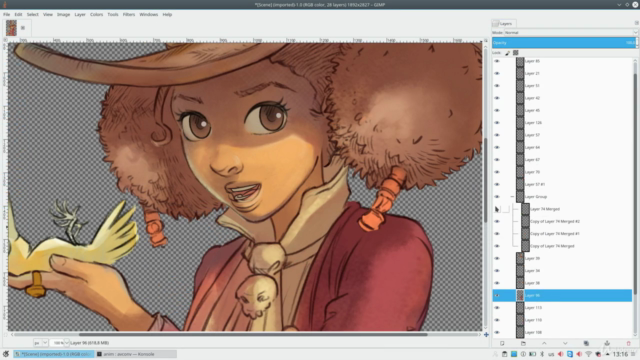Select Layer 57 in layers list

click(562, 135)
